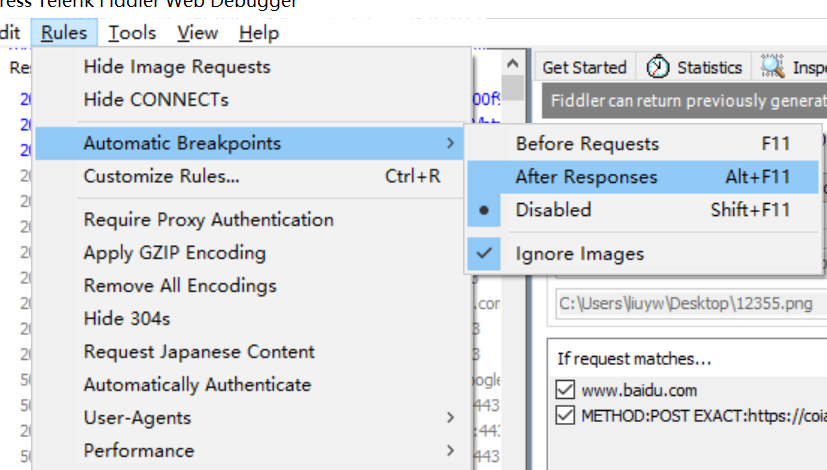The image size is (827, 470).
Task: Click the Statistics stopwatch icon
Action: (x=658, y=67)
